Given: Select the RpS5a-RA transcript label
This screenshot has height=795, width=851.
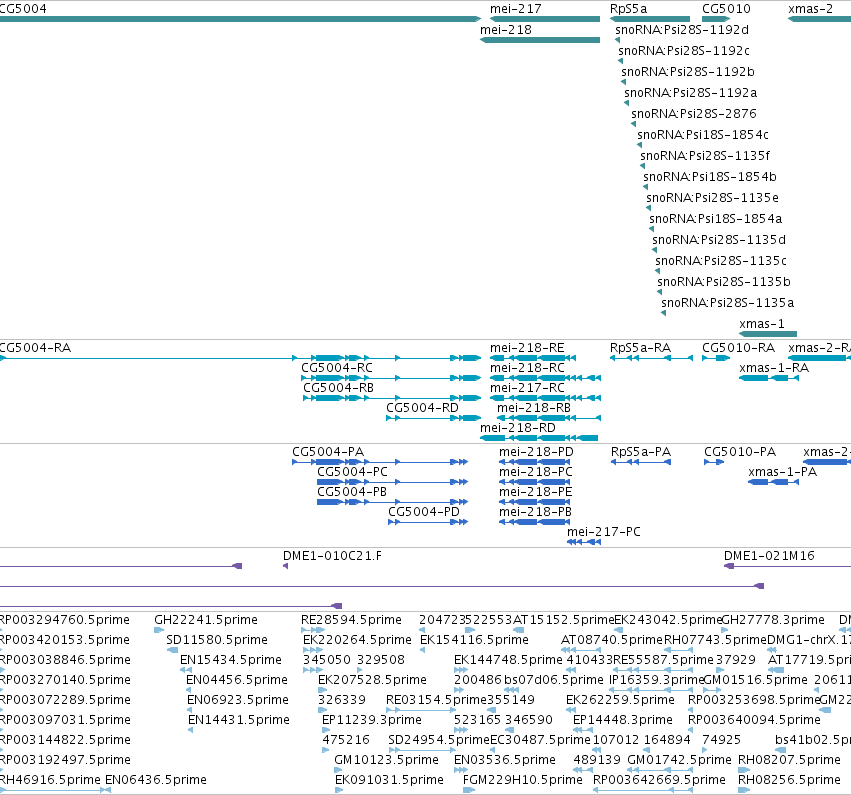Looking at the screenshot, I should pyautogui.click(x=640, y=348).
